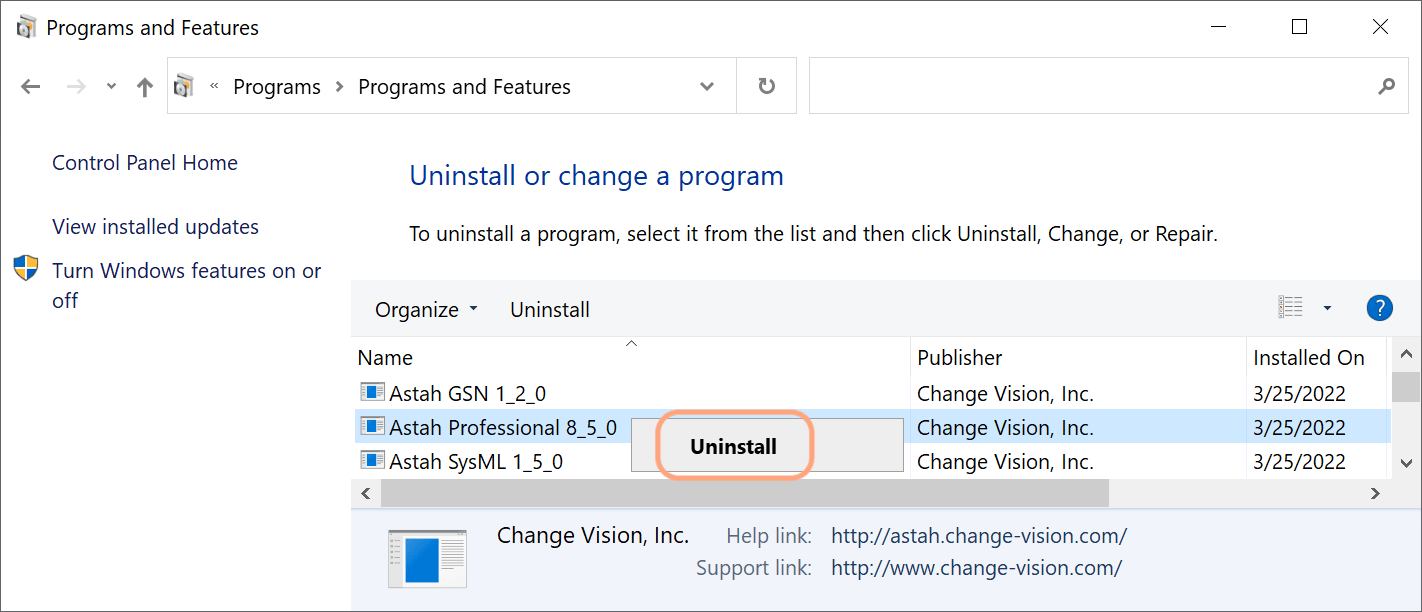Expand the view options dropdown arrow
The width and height of the screenshot is (1422, 612).
(x=1327, y=308)
